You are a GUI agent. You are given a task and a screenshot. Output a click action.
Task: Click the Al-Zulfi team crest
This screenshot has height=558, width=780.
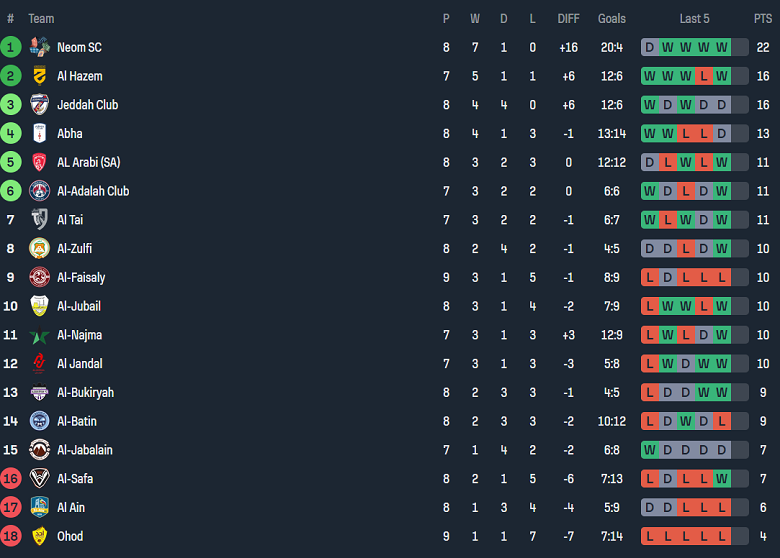click(39, 249)
